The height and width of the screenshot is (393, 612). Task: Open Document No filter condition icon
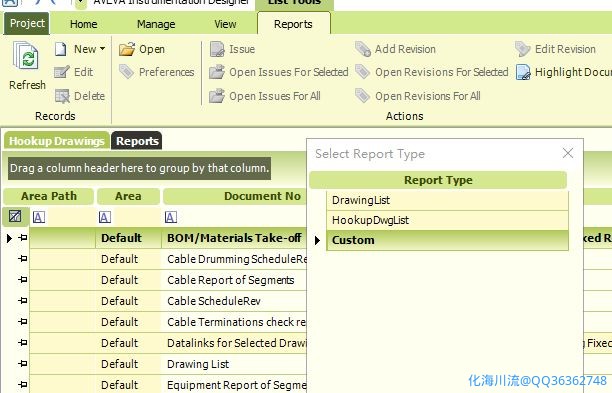click(171, 217)
